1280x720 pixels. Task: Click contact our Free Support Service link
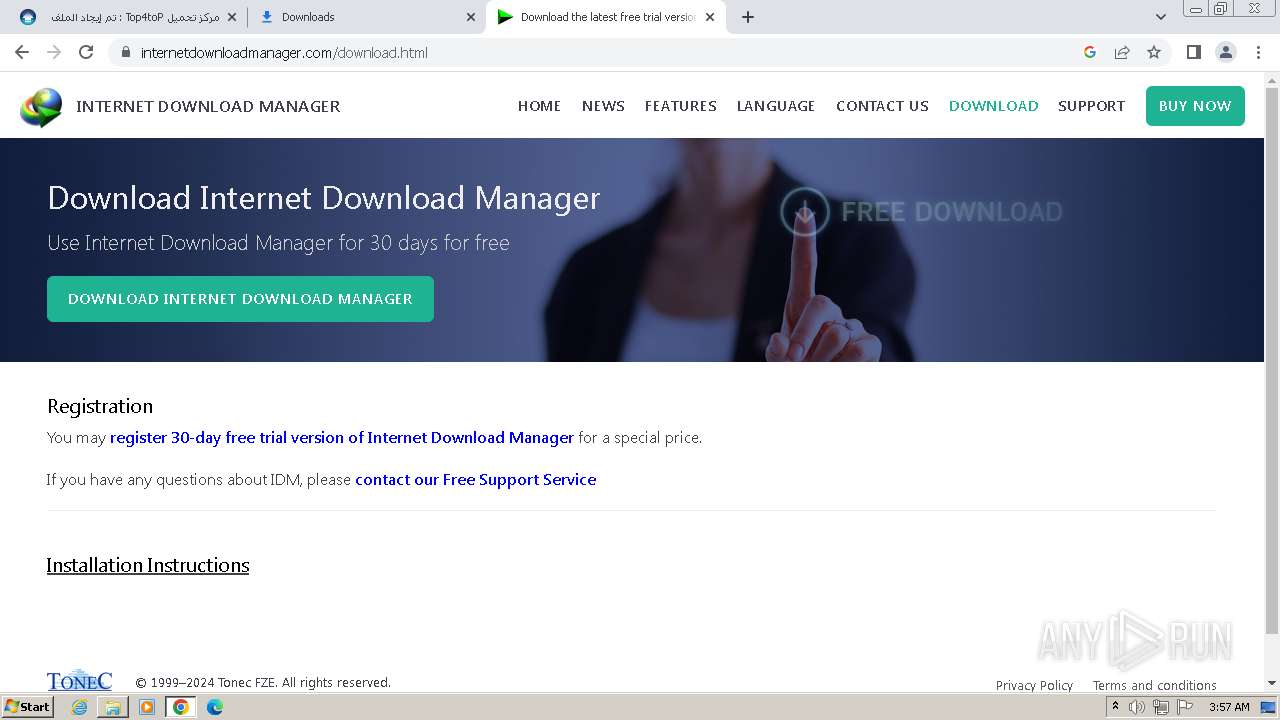pyautogui.click(x=476, y=480)
